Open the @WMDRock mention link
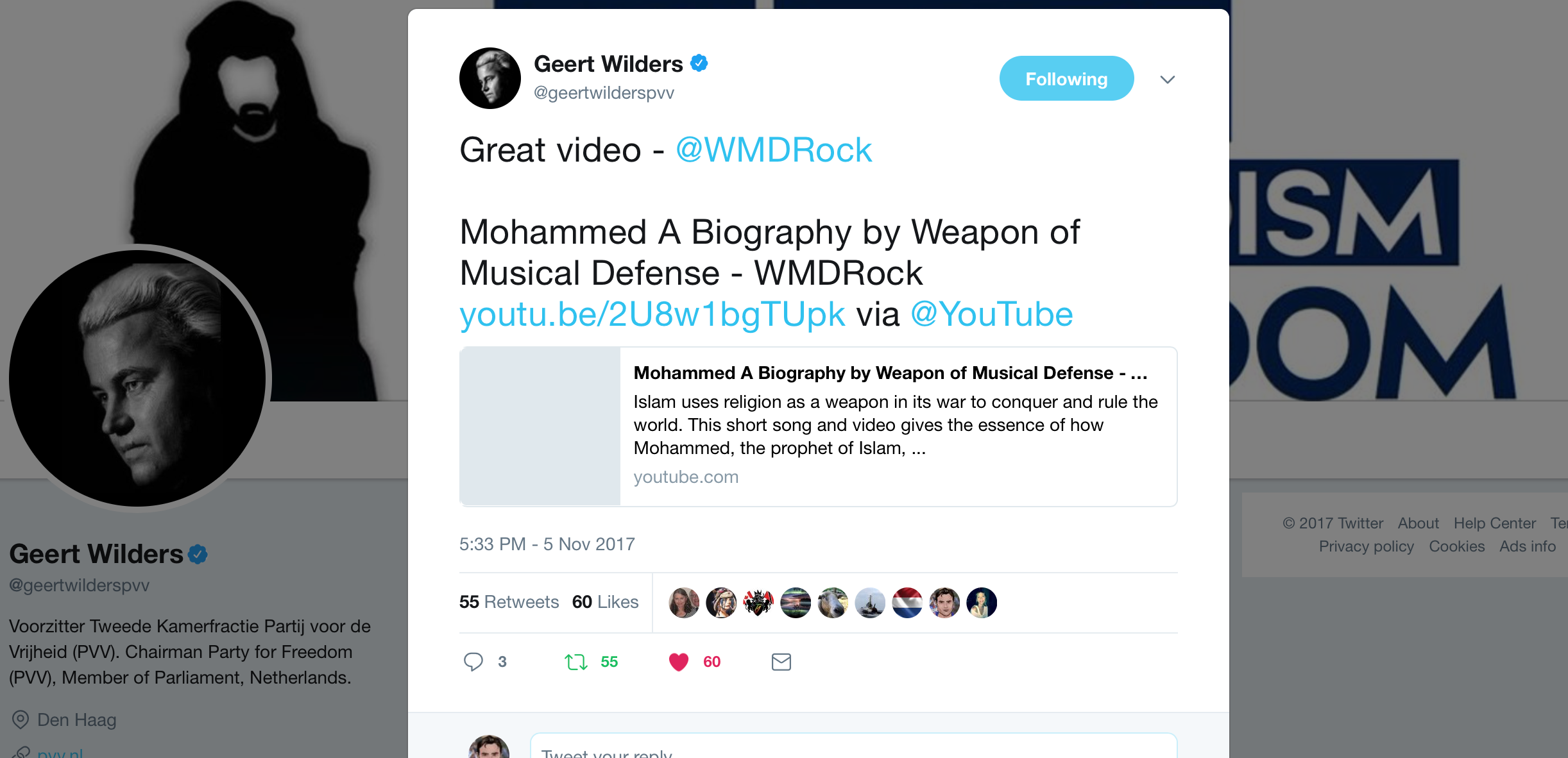Image resolution: width=1568 pixels, height=758 pixels. click(774, 150)
